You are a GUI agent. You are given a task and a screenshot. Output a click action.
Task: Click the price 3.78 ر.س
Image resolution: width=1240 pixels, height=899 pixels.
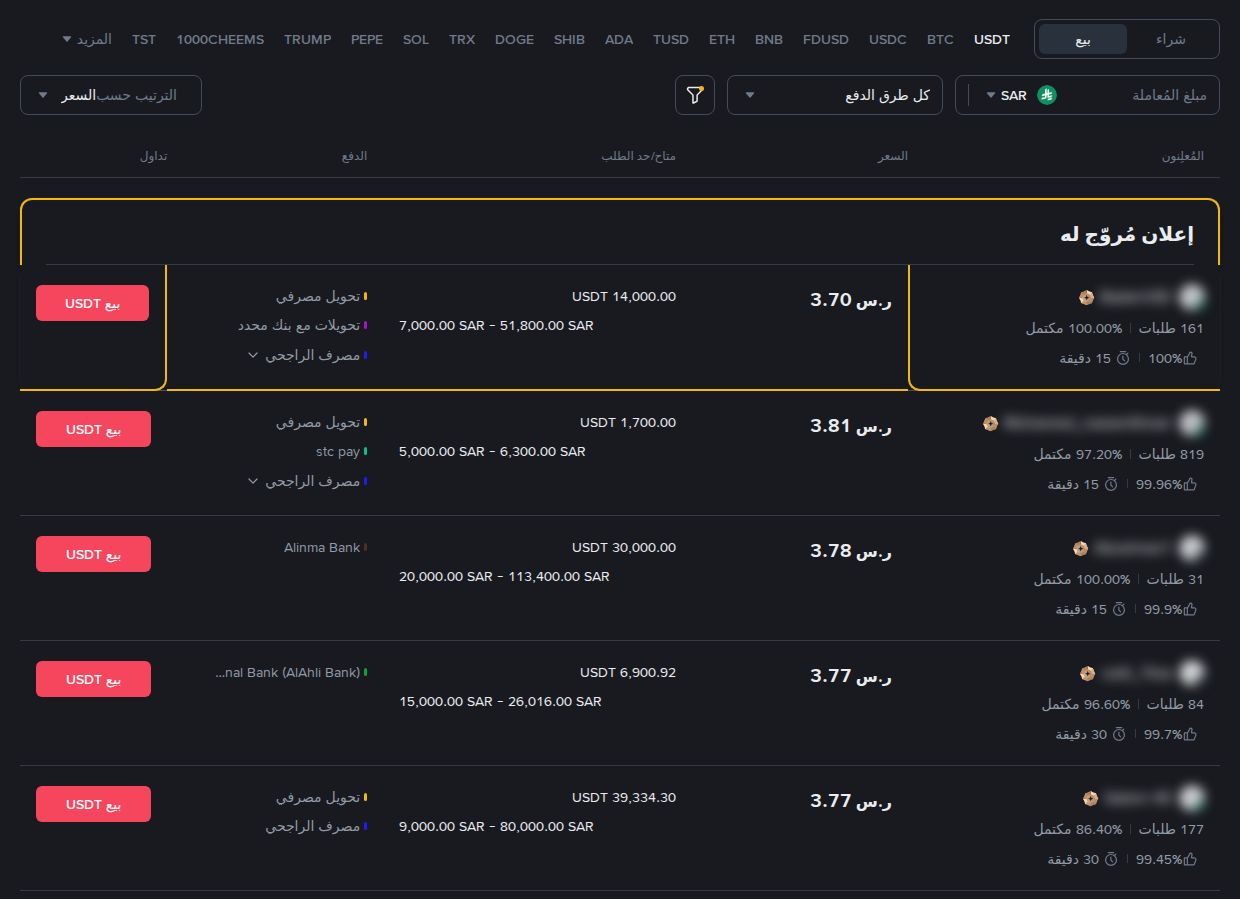pos(850,550)
